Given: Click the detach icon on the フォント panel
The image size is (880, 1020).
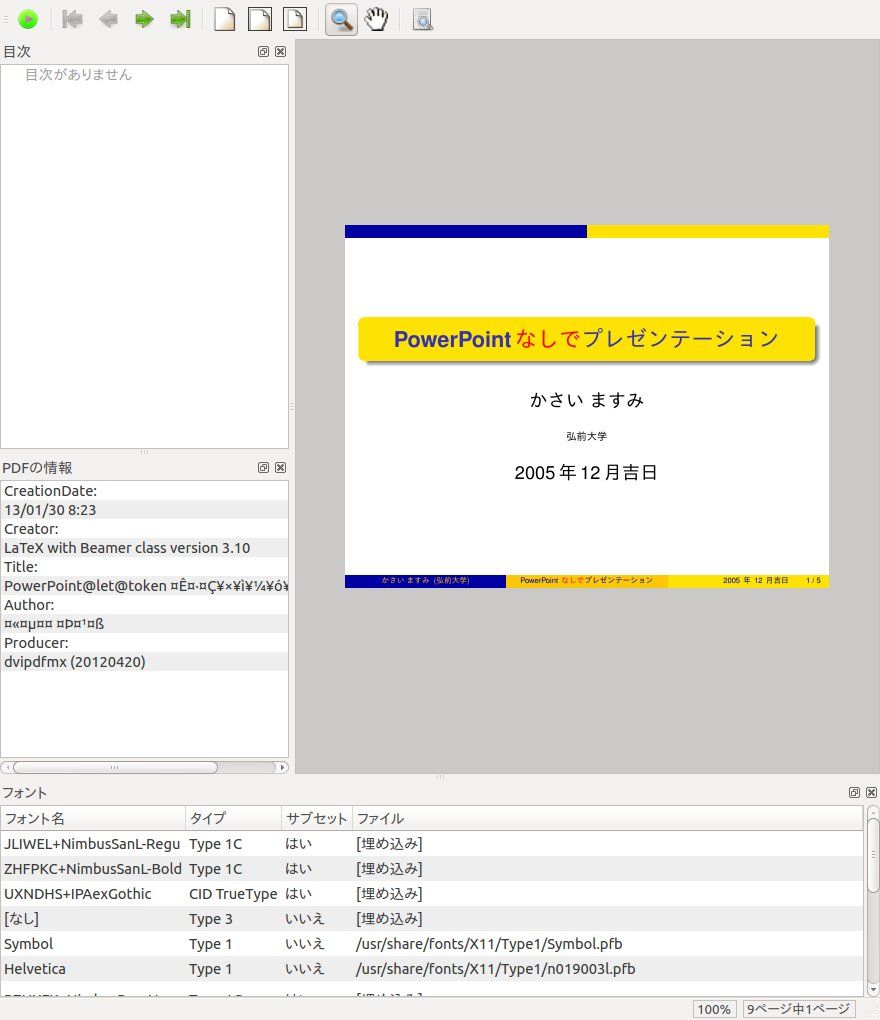Looking at the screenshot, I should coord(853,791).
